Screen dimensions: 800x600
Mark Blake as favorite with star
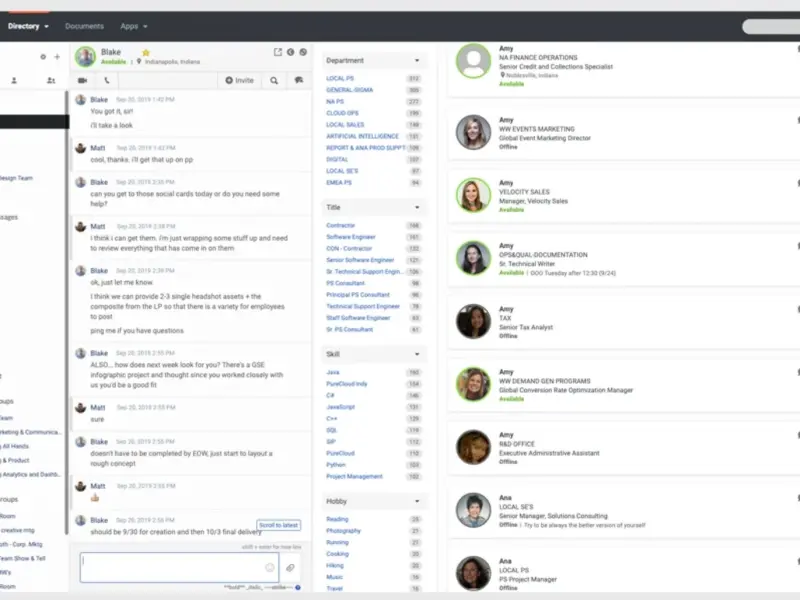click(146, 53)
